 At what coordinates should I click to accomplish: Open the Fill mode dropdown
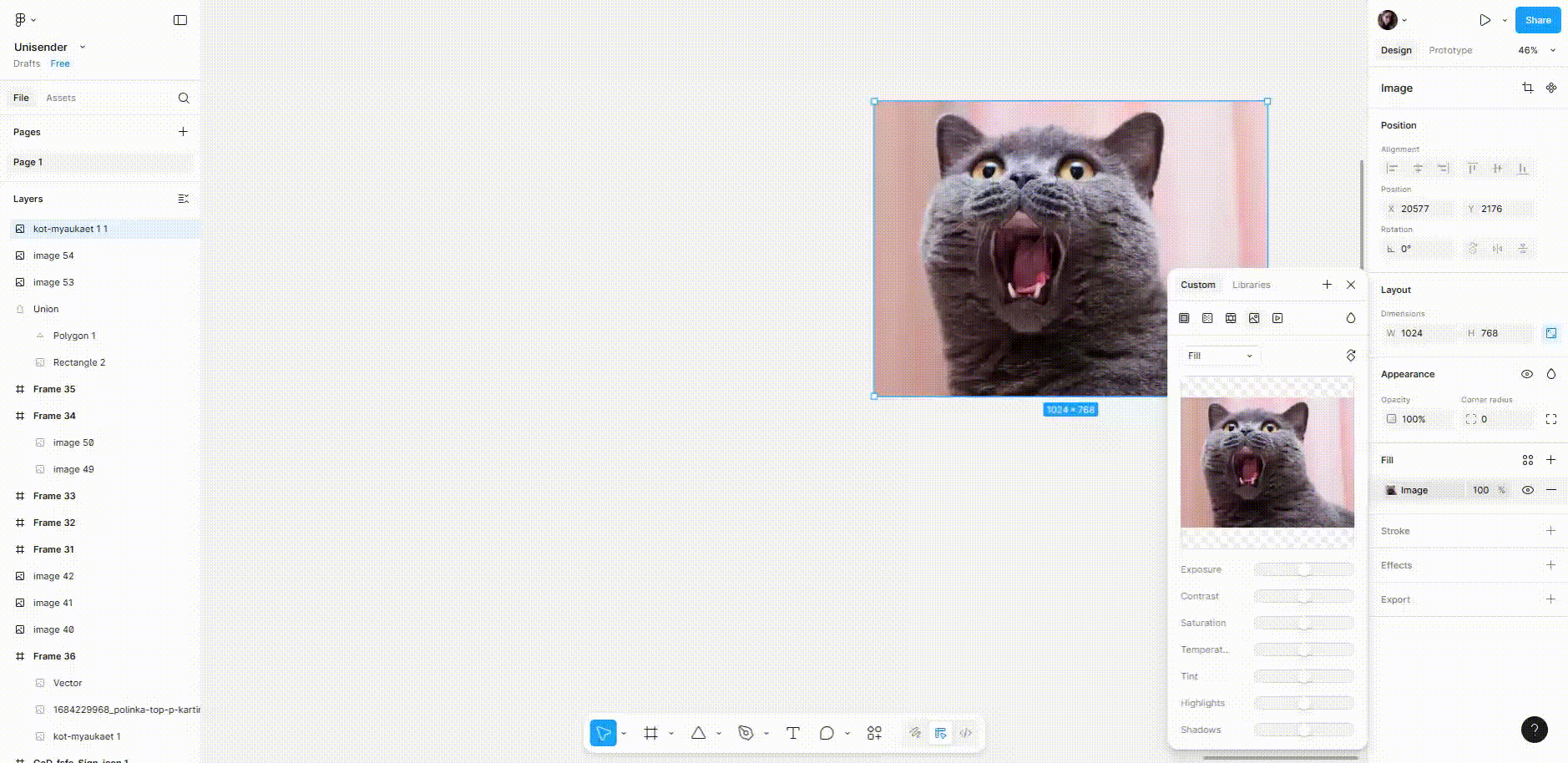pos(1220,356)
